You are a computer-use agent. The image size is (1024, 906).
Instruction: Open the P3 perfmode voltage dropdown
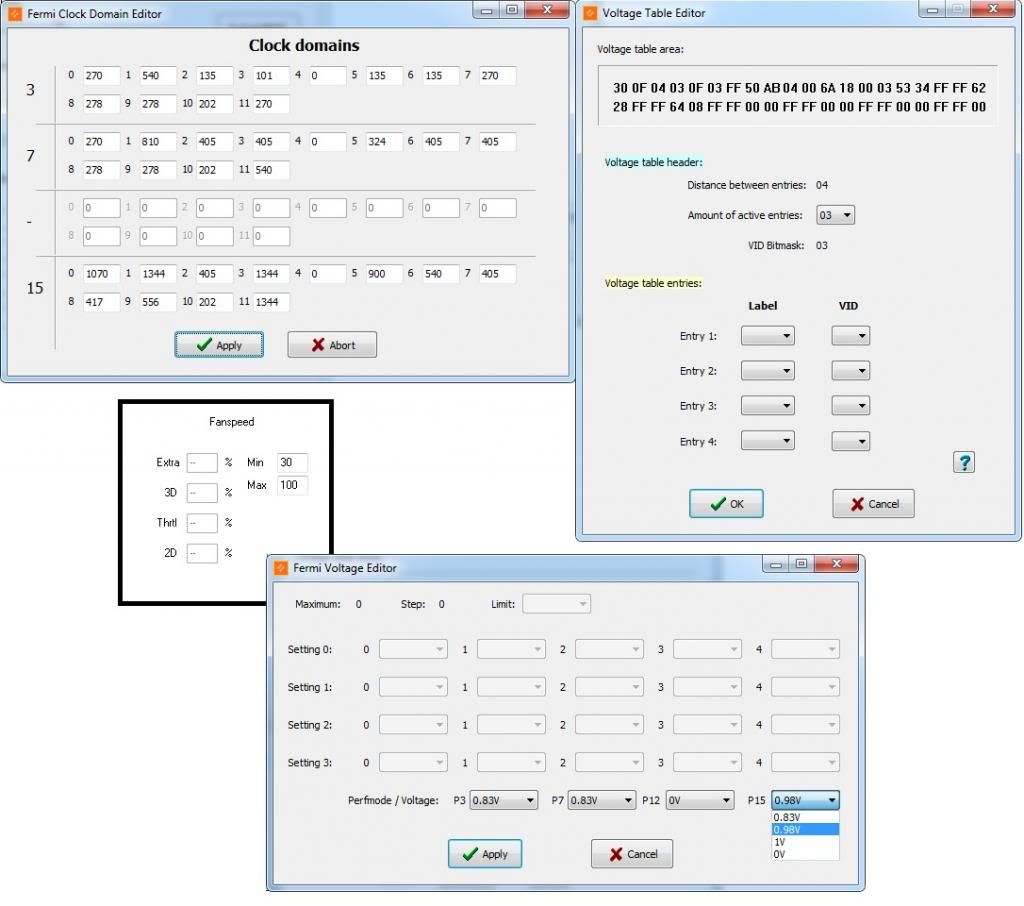[504, 800]
